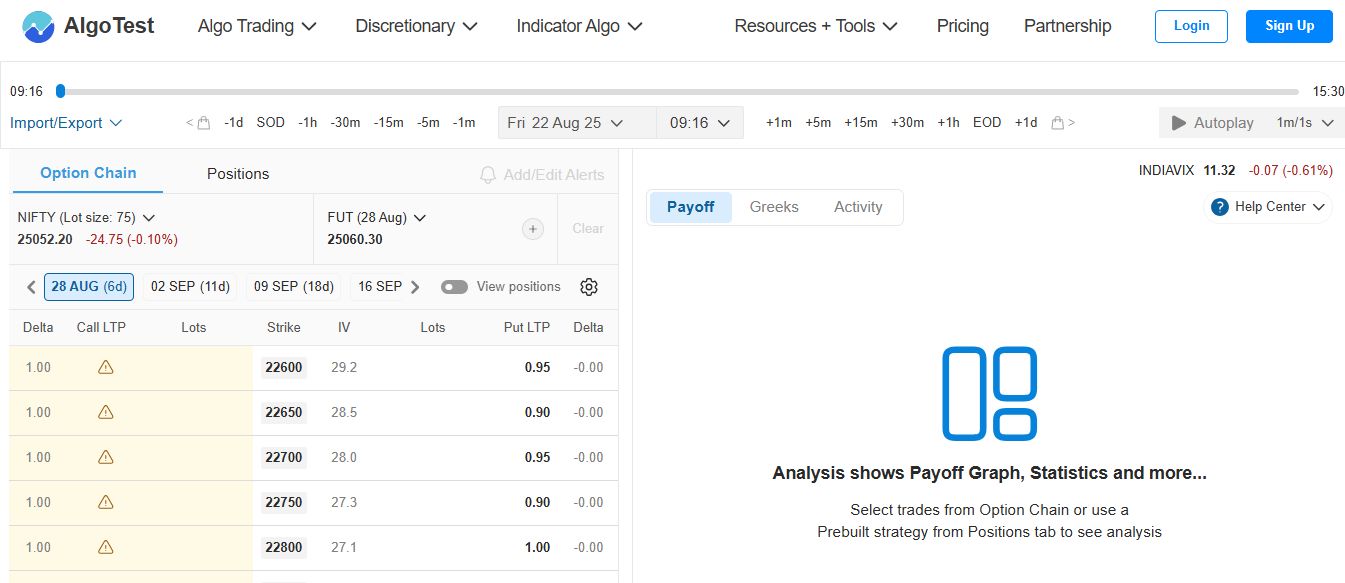The width and height of the screenshot is (1345, 583).
Task: Click the warning triangle in the 22600 row
Action: click(105, 367)
